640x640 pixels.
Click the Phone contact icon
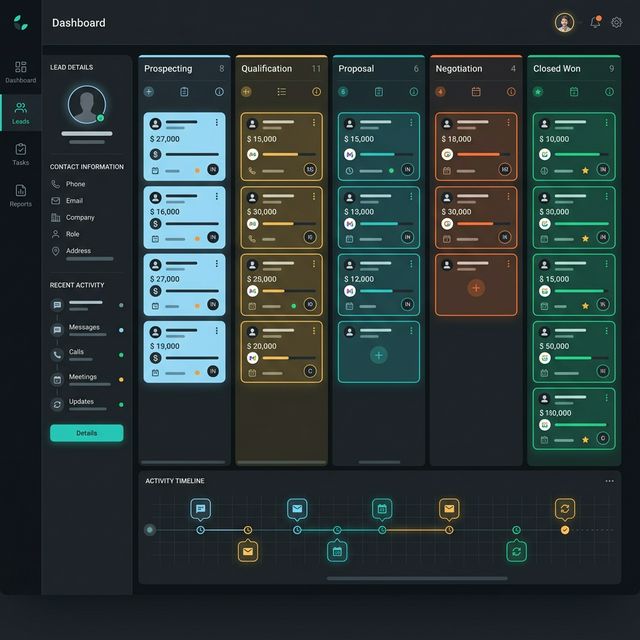[56, 184]
